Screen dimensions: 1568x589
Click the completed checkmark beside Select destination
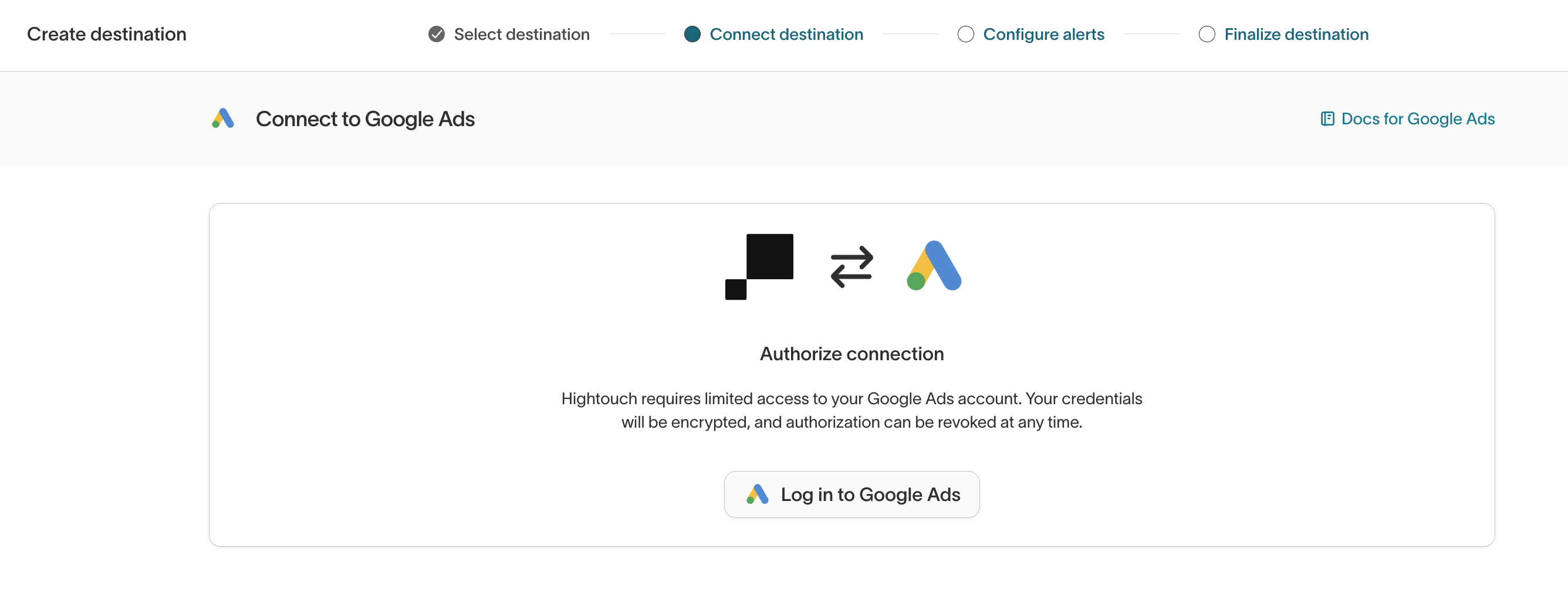[x=437, y=34]
